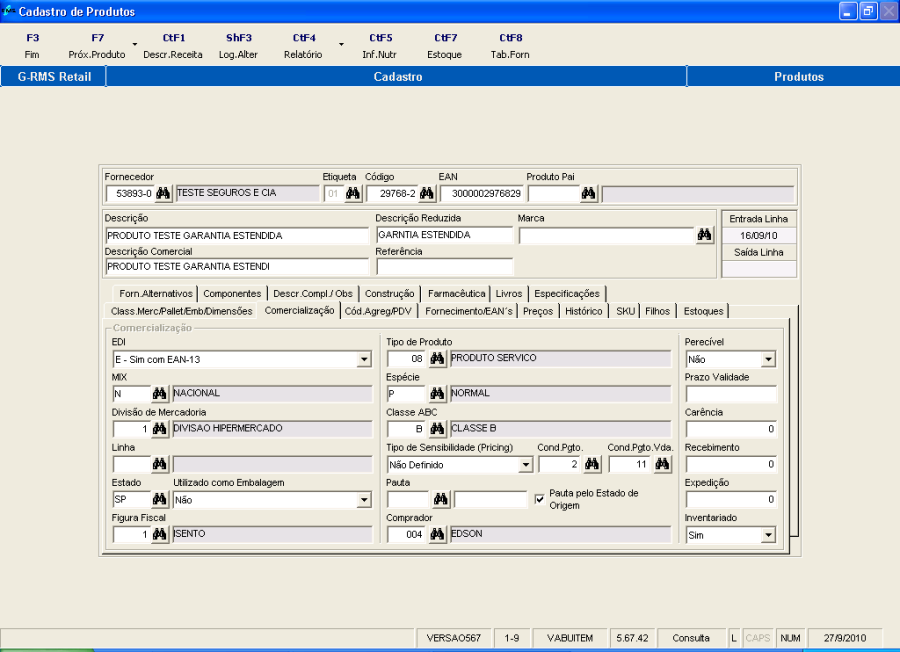The height and width of the screenshot is (652, 900).
Task: Open the Livros tab
Action: pos(509,294)
